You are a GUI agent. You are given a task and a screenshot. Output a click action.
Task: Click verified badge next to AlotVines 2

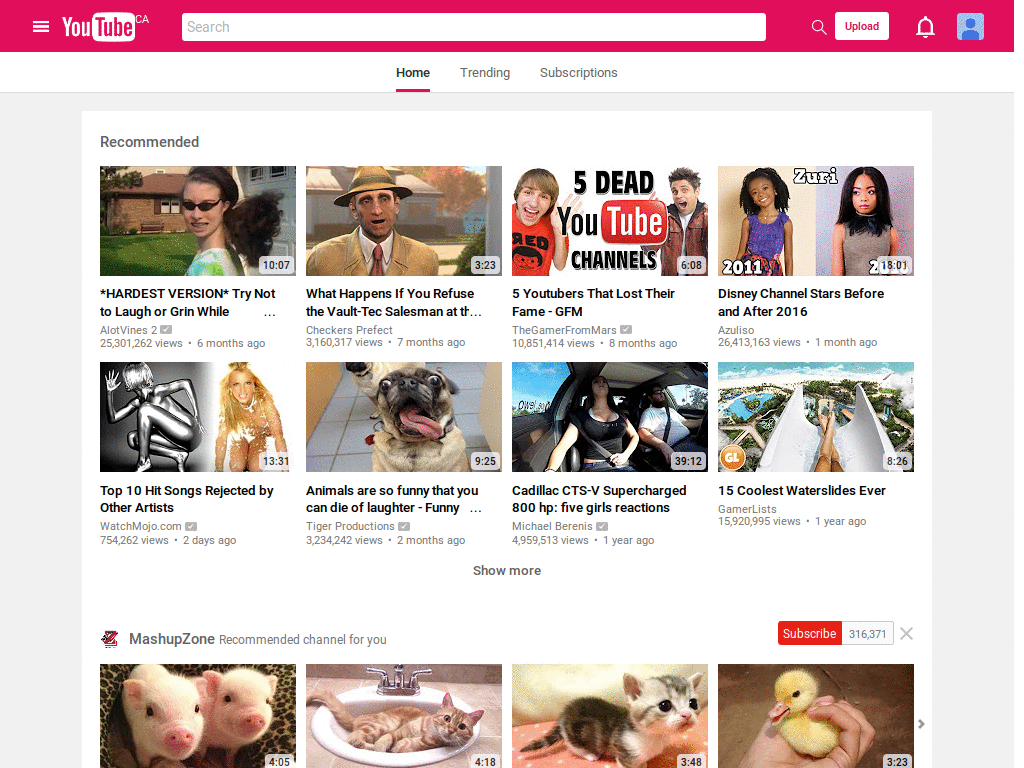tap(167, 330)
